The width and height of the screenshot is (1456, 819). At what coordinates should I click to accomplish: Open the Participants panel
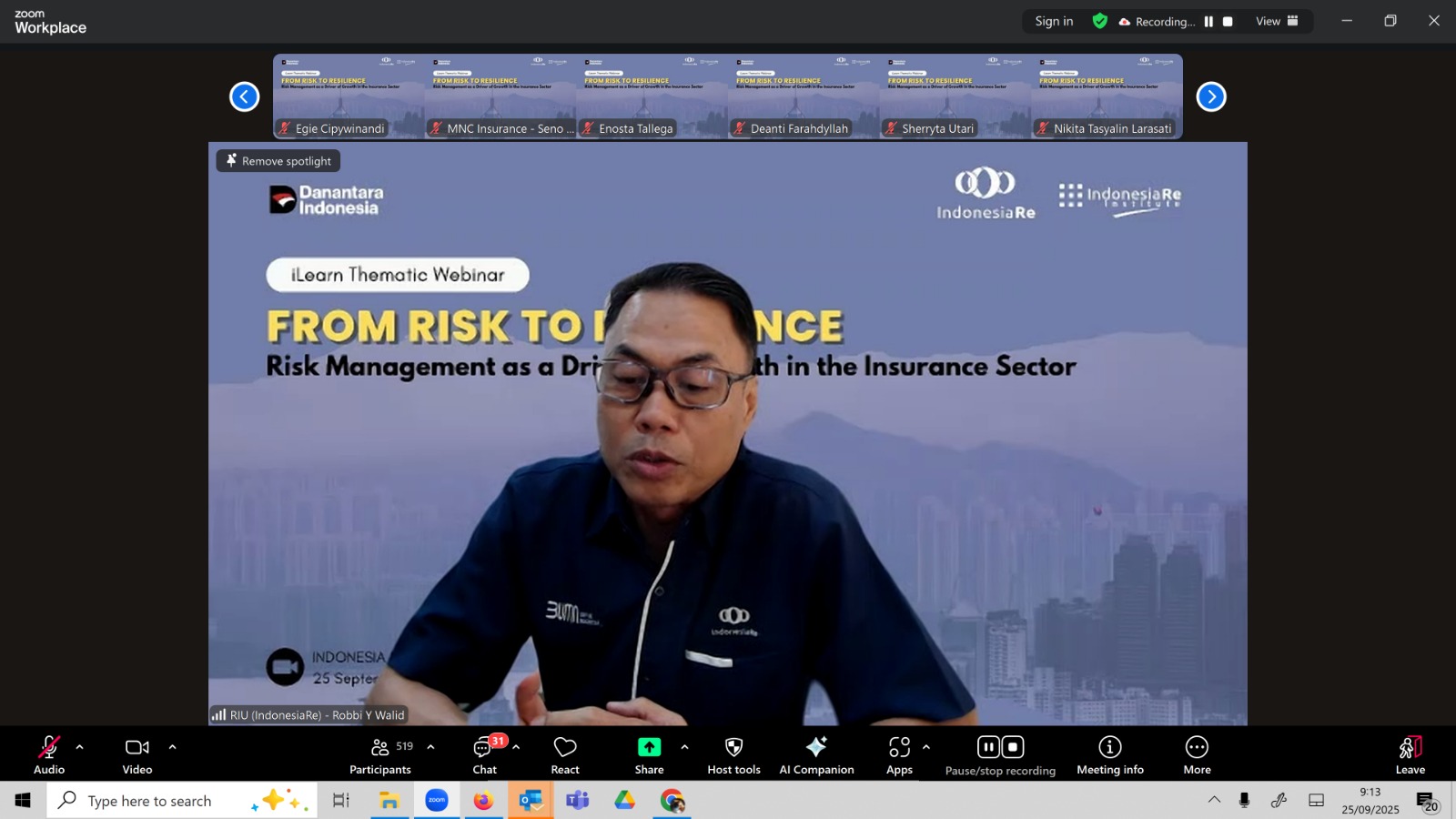[x=380, y=755]
